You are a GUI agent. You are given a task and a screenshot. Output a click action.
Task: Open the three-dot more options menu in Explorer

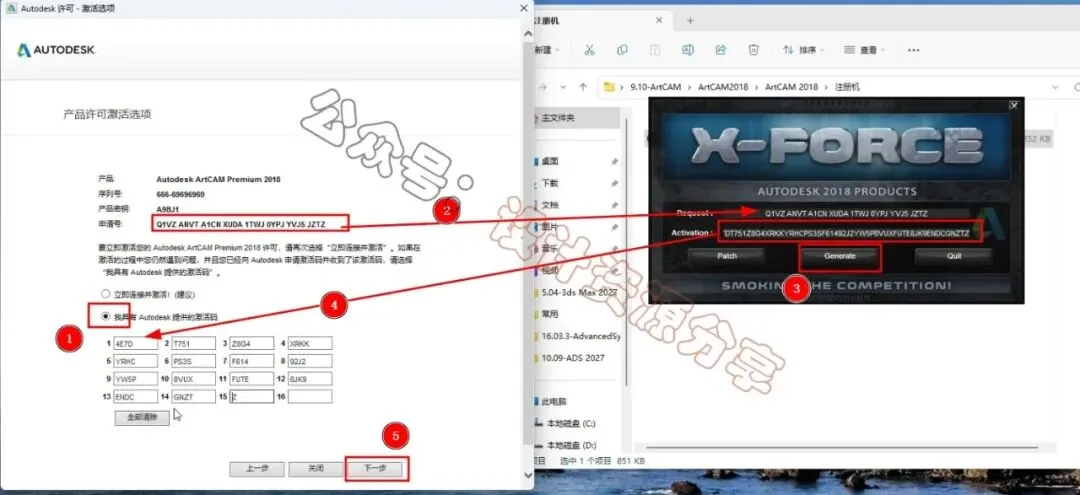click(x=913, y=50)
